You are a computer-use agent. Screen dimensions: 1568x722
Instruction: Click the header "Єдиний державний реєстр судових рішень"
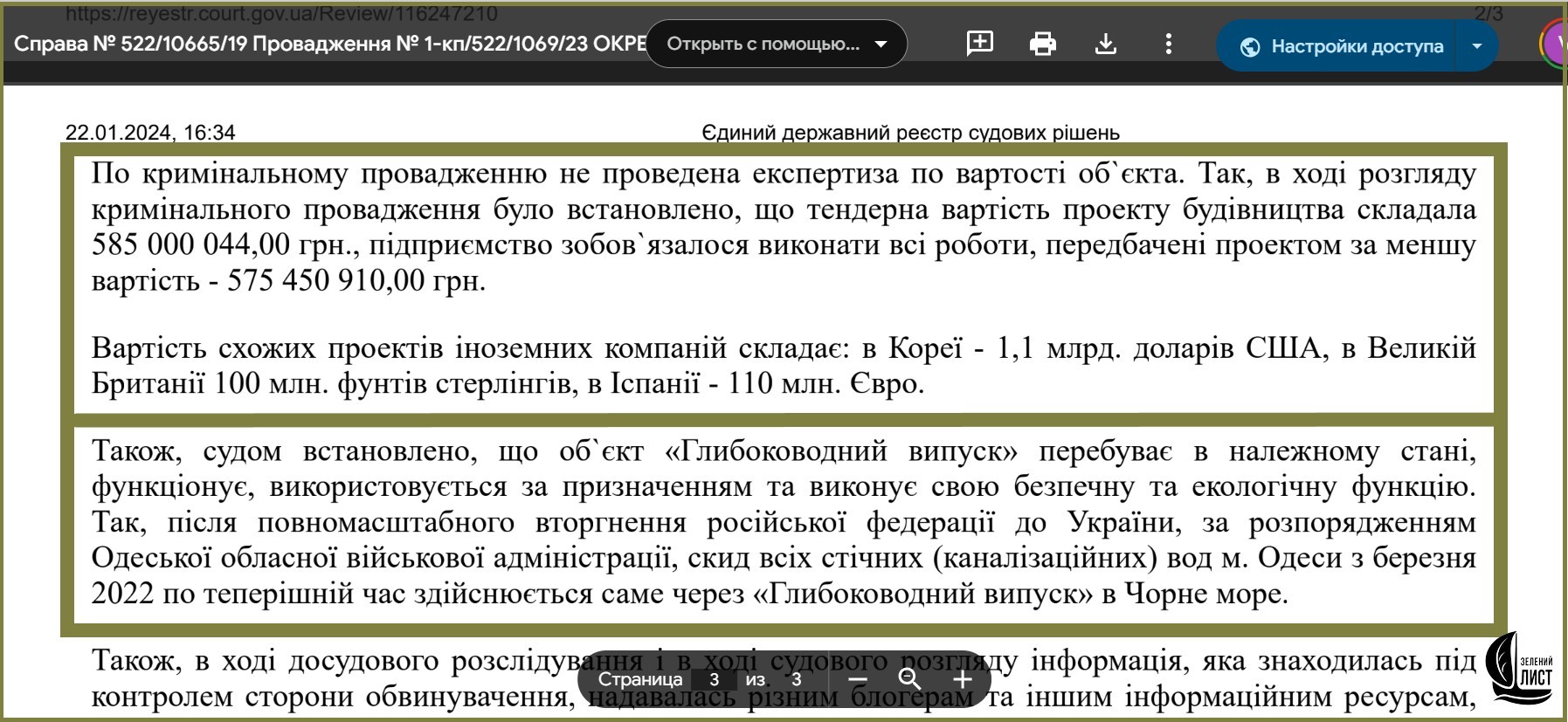[910, 133]
